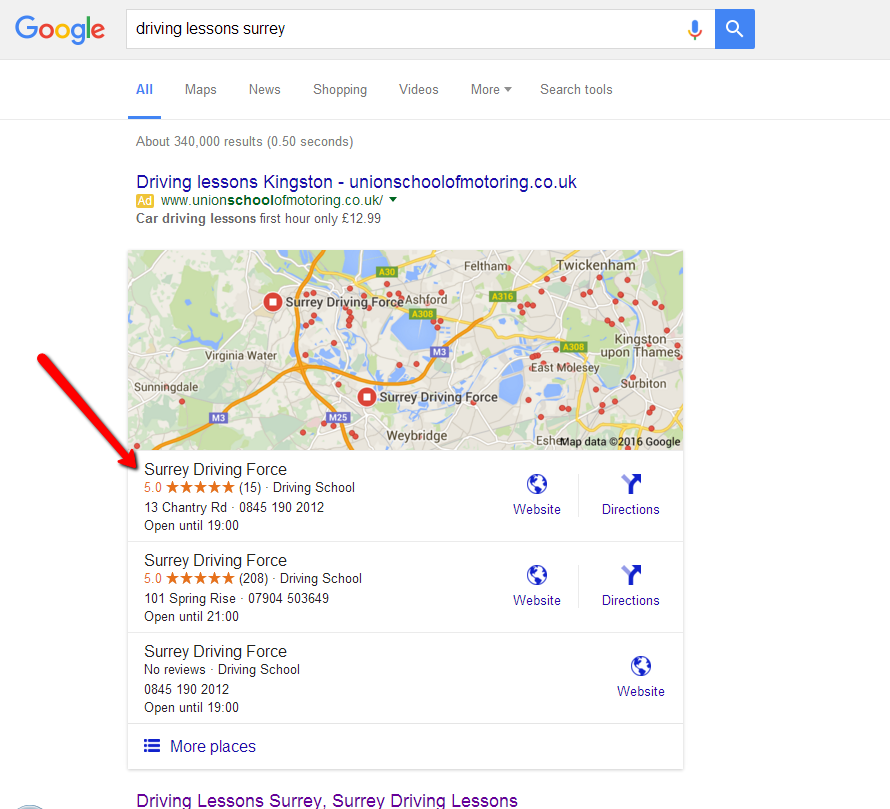This screenshot has width=890, height=809.
Task: Open the More navigation dropdown
Action: tap(489, 89)
